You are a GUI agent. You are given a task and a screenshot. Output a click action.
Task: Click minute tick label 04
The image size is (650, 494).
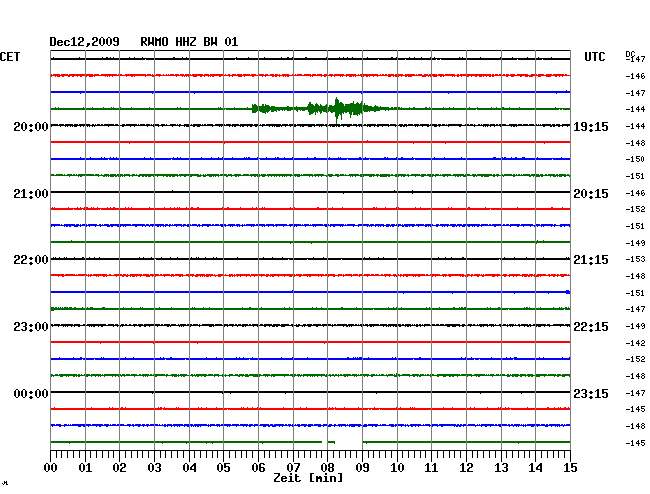(189, 468)
